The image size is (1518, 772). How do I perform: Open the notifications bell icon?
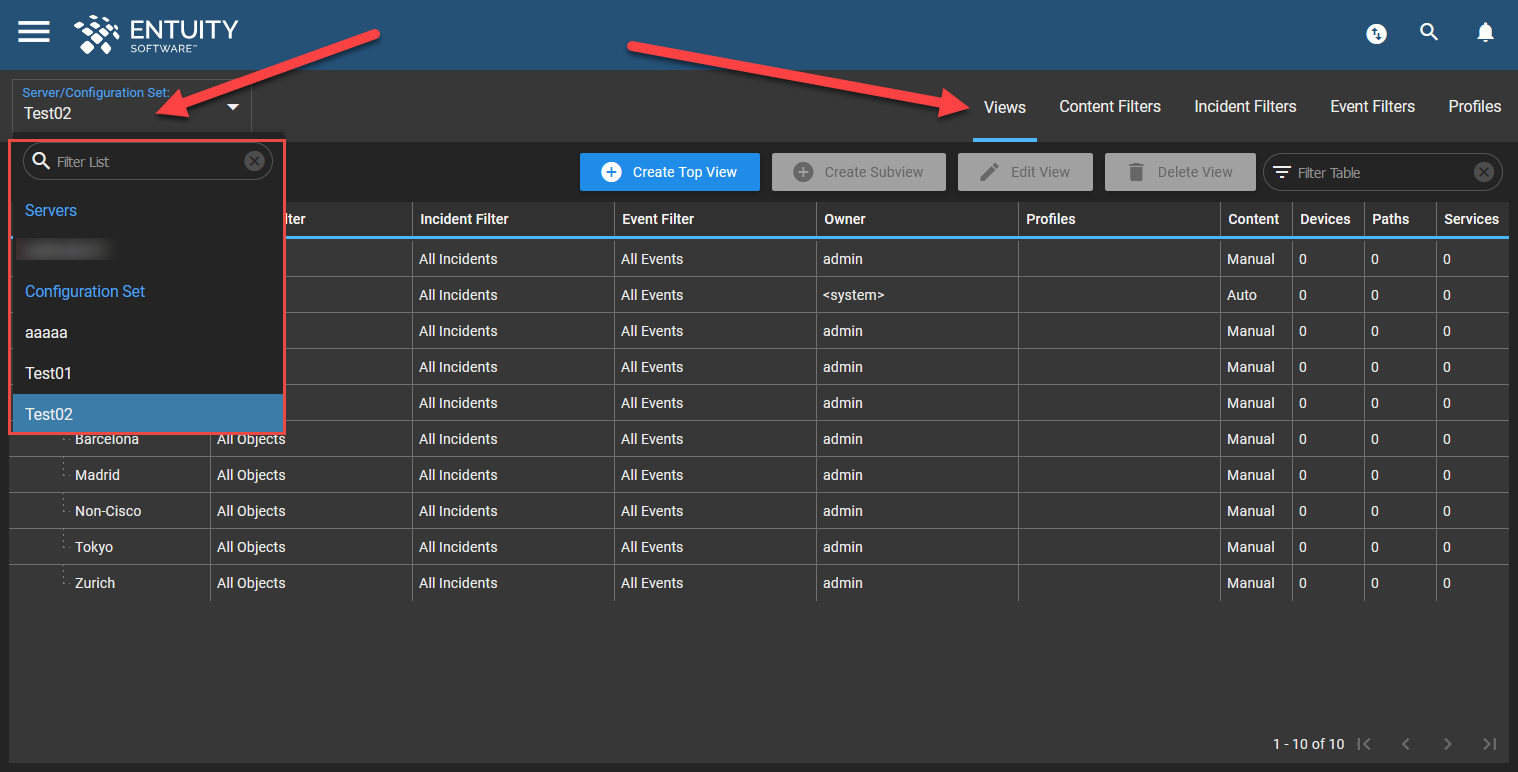[x=1486, y=33]
